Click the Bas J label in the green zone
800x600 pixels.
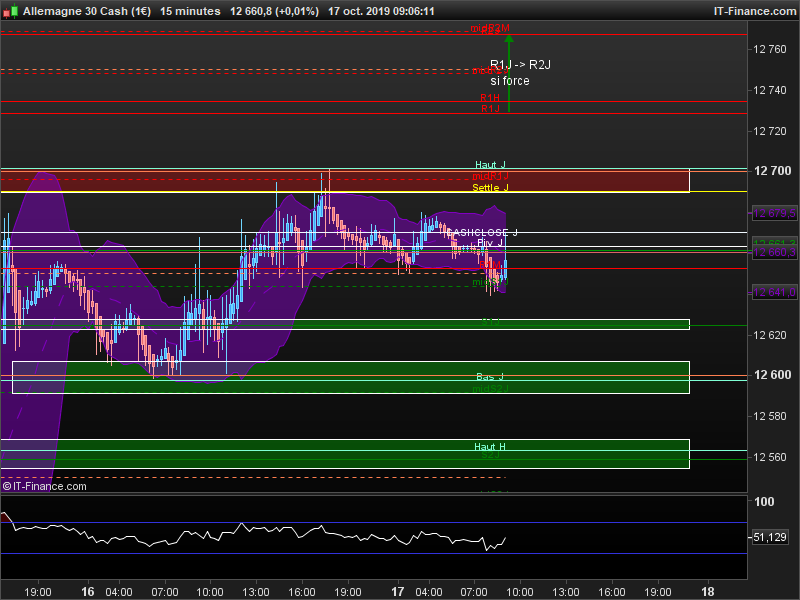pyautogui.click(x=490, y=377)
